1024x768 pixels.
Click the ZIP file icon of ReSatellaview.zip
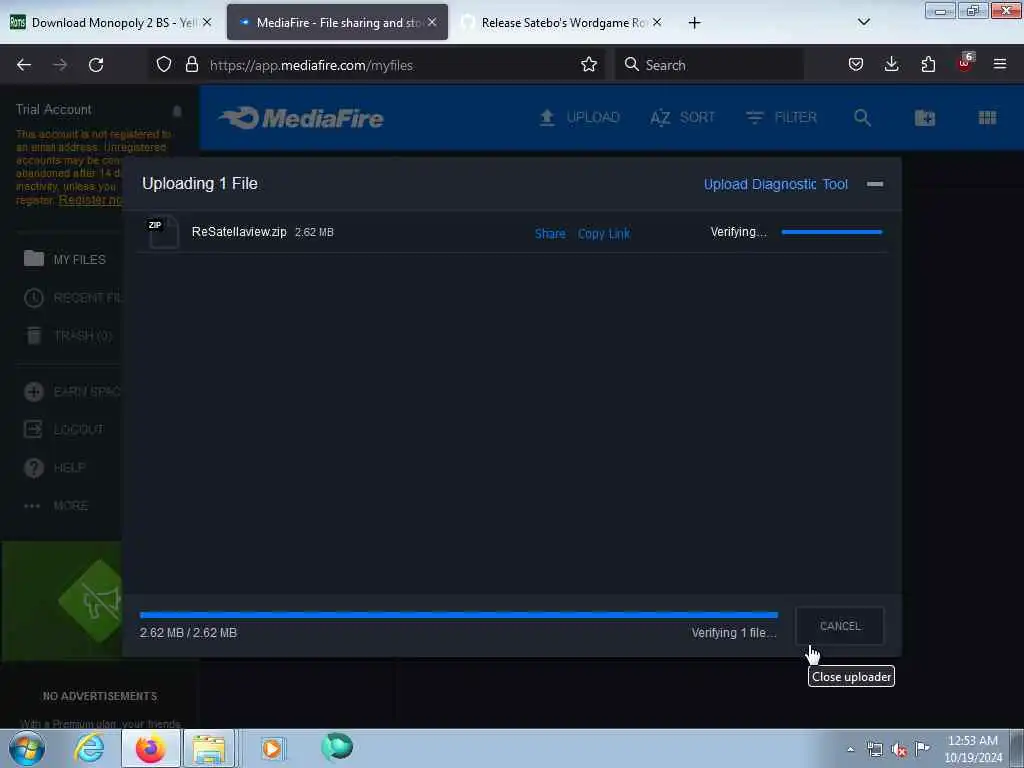pos(163,232)
